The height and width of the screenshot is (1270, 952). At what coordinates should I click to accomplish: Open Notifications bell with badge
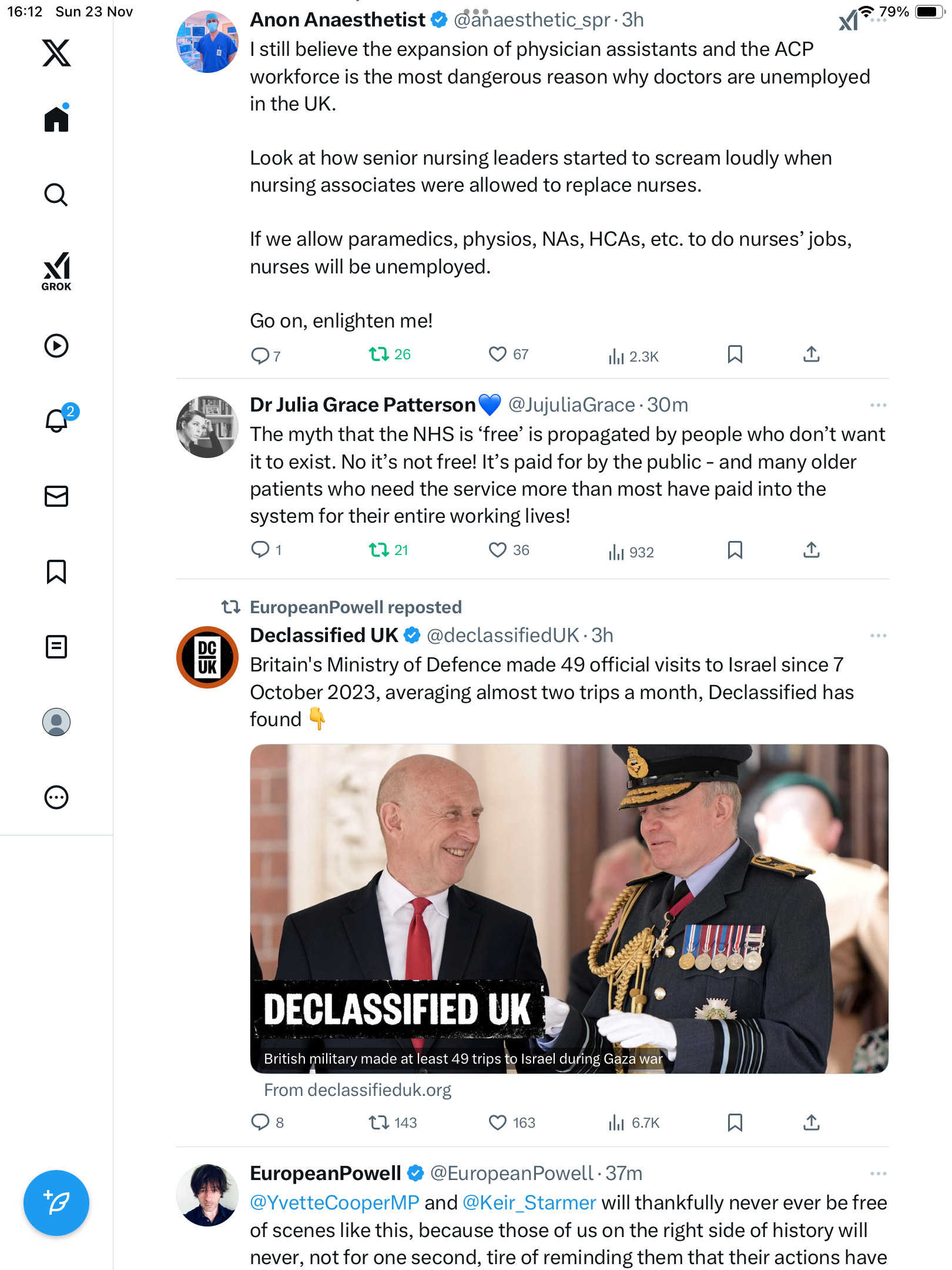point(58,420)
